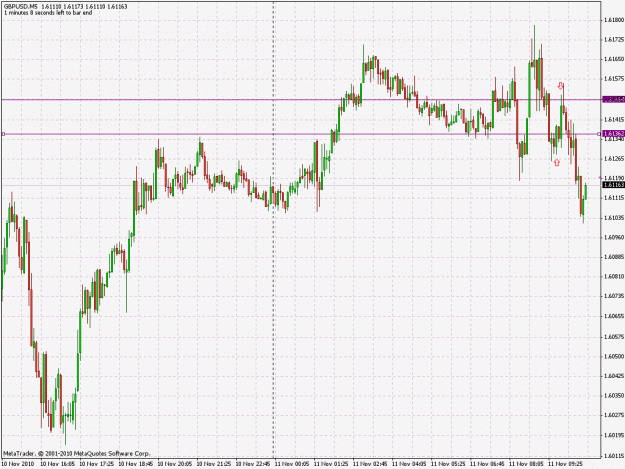This screenshot has height=469, width=625.
Task: Click the 1.60500 price axis label
Action: point(614,356)
